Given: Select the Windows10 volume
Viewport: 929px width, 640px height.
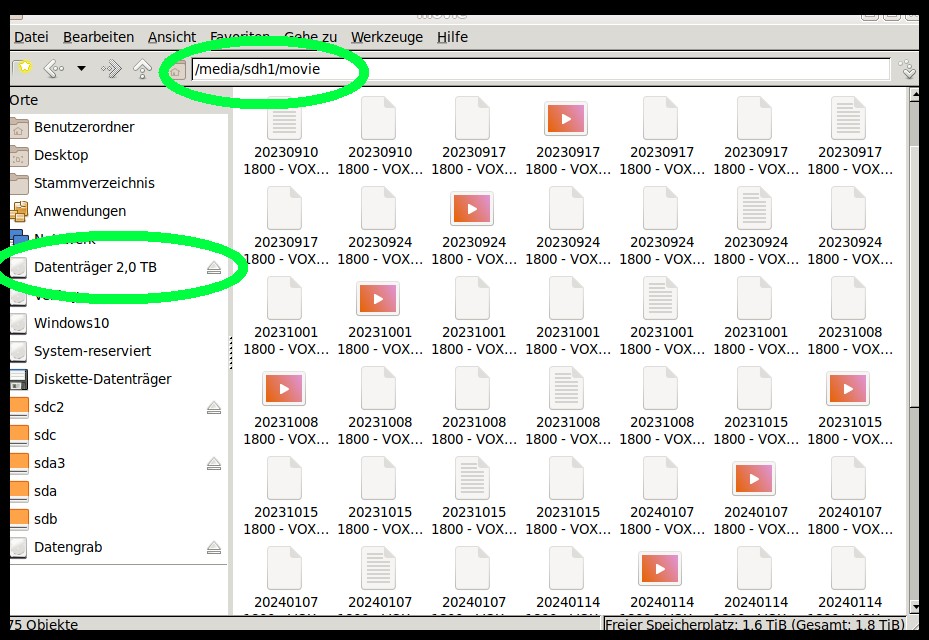Looking at the screenshot, I should click(118, 323).
